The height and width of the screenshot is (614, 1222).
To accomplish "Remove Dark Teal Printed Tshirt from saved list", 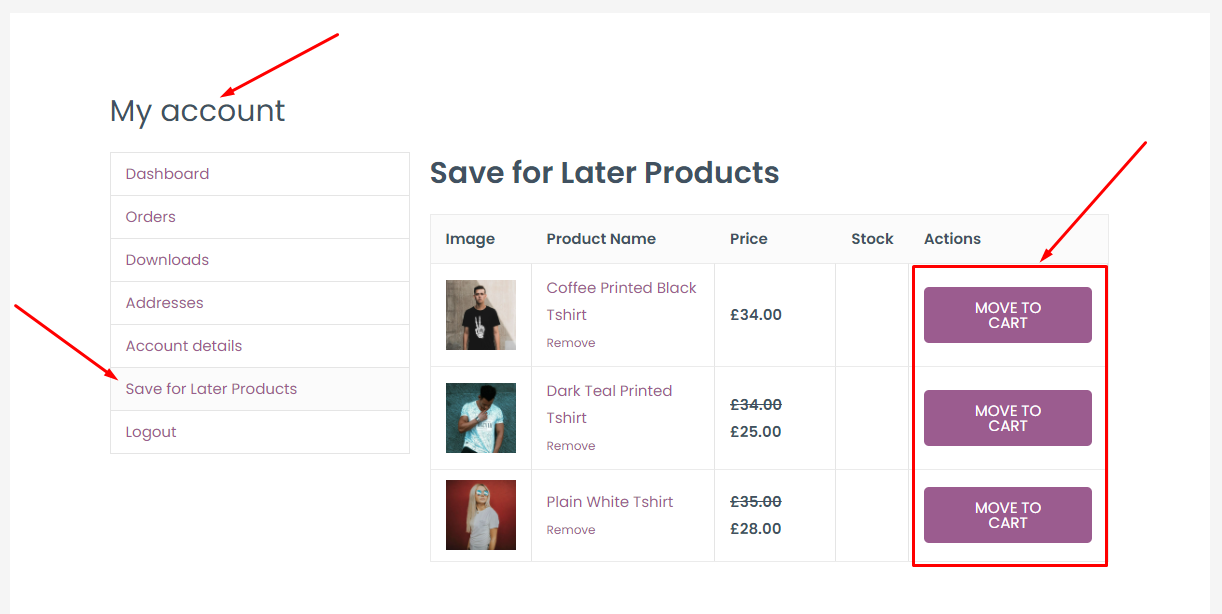I will click(570, 445).
